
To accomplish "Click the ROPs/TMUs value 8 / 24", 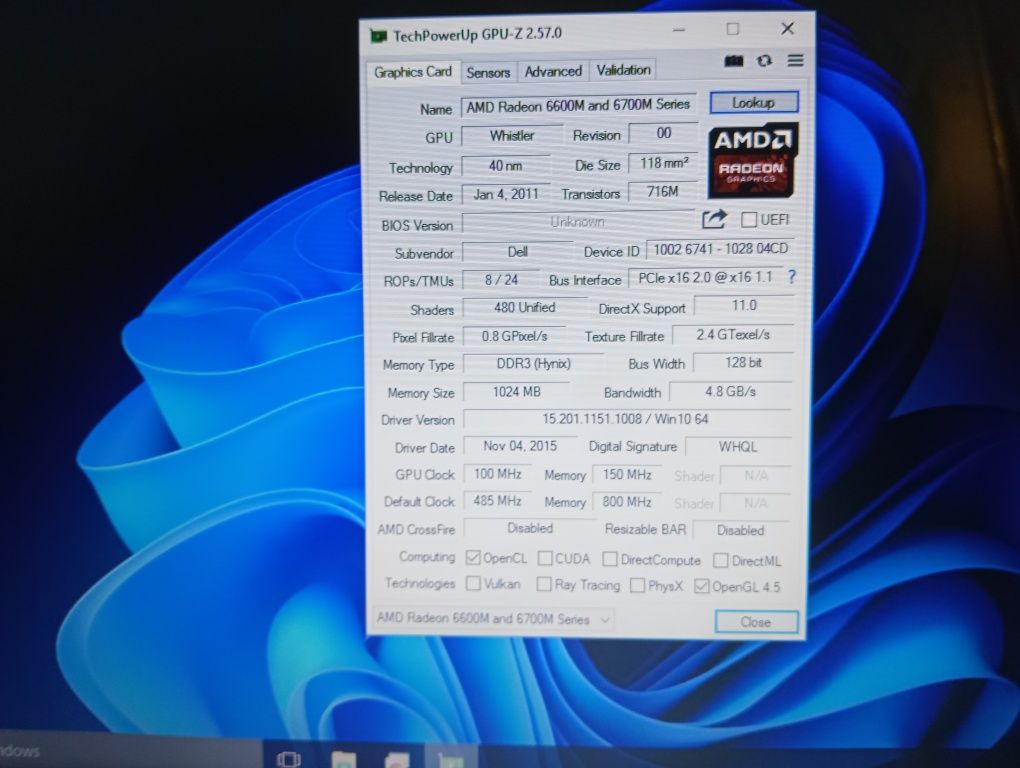I will (501, 280).
